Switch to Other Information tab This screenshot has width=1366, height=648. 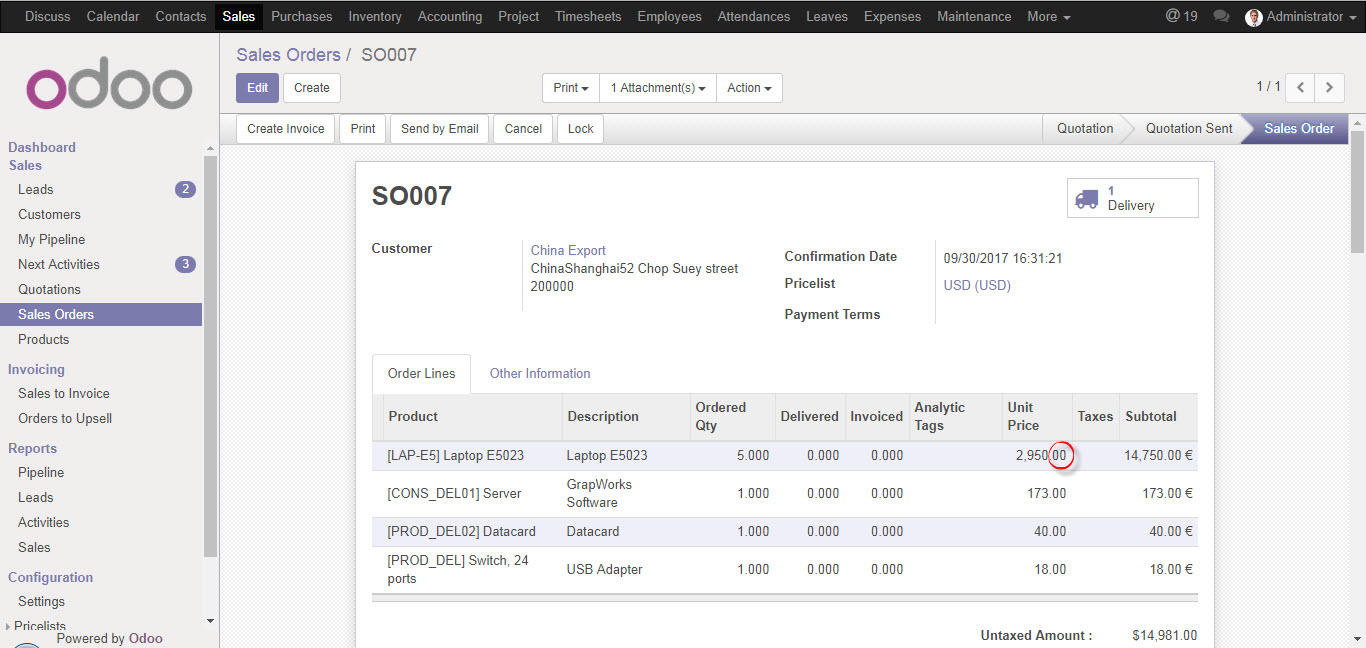tap(540, 373)
